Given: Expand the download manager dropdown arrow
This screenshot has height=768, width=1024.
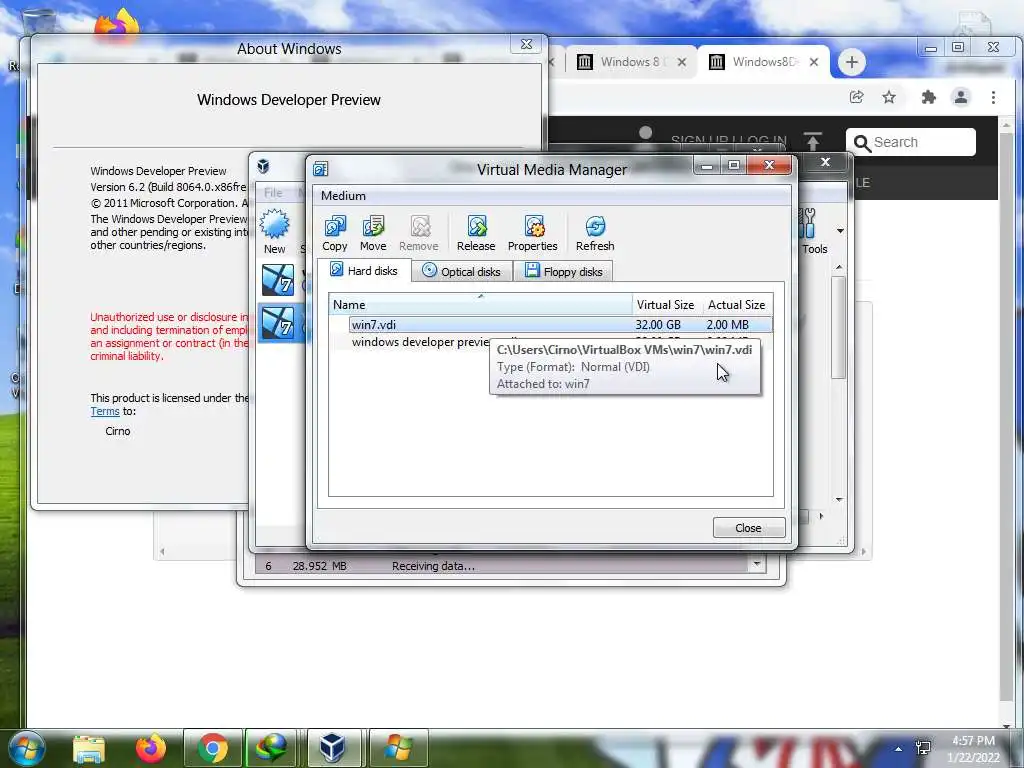Looking at the screenshot, I should tap(757, 564).
